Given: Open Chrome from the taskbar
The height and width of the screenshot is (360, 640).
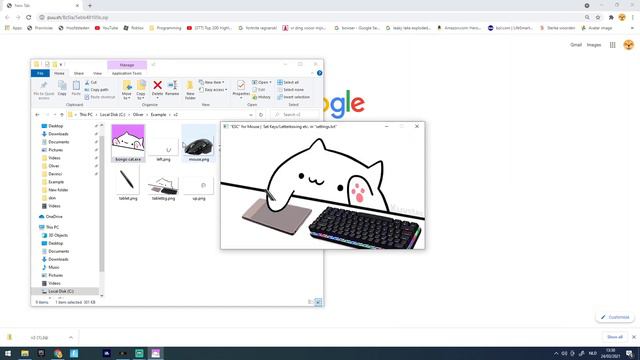Looking at the screenshot, I should point(58,353).
